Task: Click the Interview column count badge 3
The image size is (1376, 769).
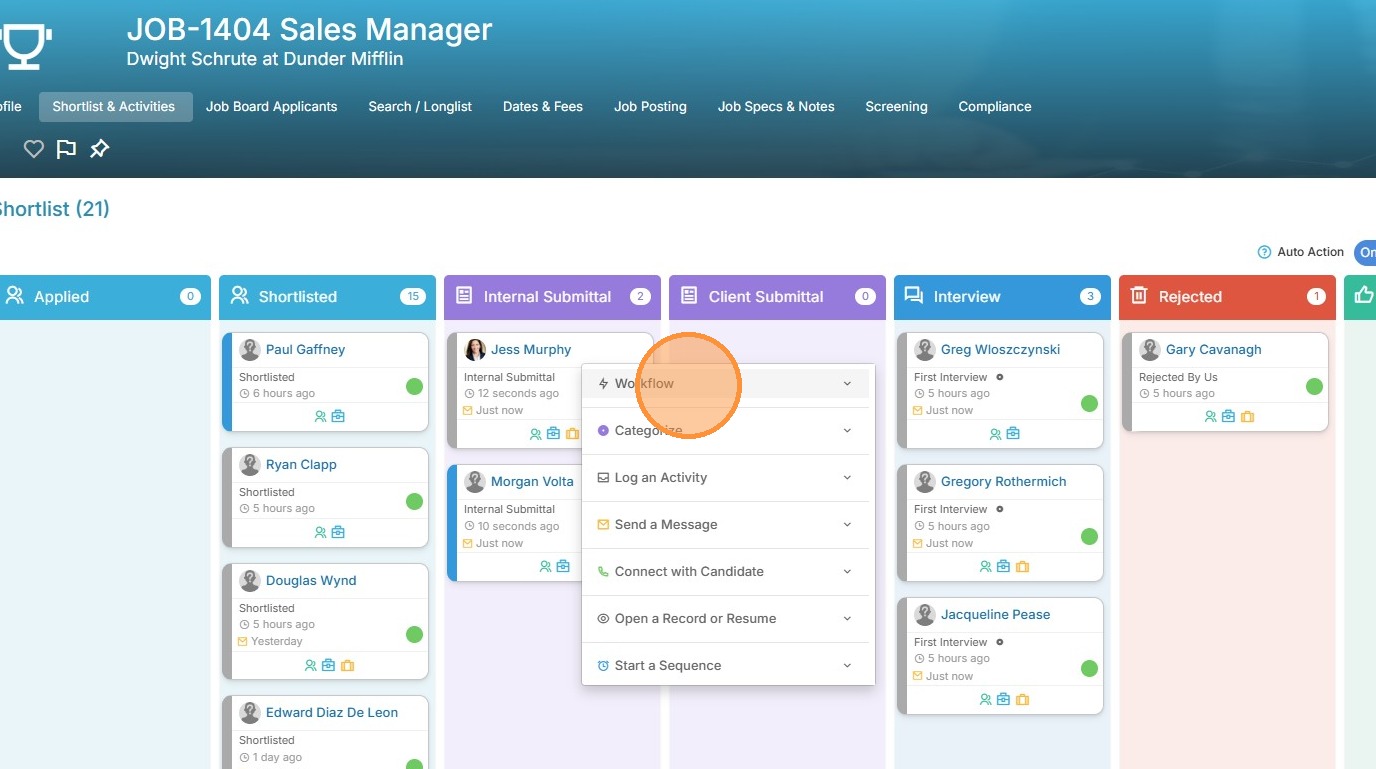Action: click(x=1090, y=297)
